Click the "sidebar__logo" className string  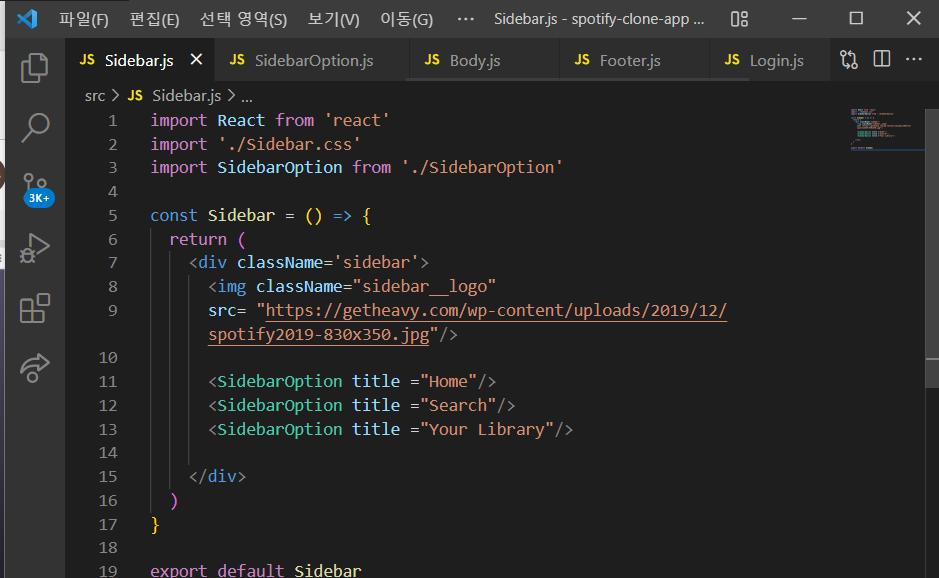tap(425, 286)
